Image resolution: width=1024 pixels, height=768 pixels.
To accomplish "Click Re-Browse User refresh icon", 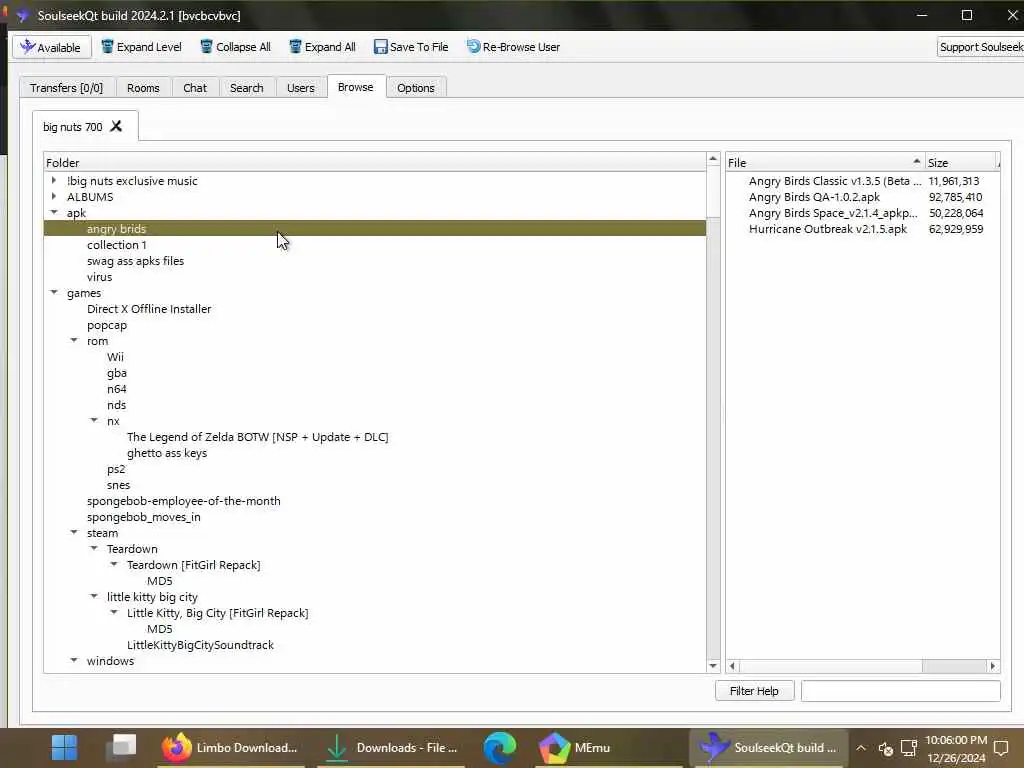I will coord(473,47).
